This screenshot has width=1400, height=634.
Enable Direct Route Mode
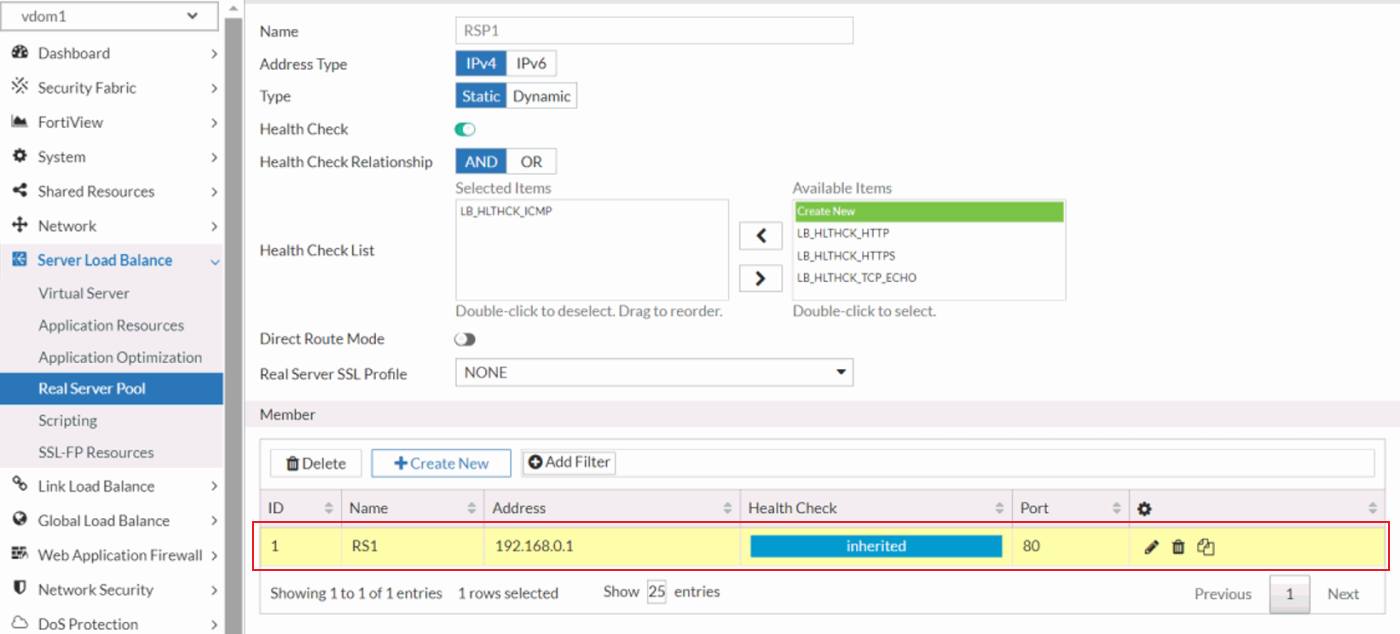point(464,339)
